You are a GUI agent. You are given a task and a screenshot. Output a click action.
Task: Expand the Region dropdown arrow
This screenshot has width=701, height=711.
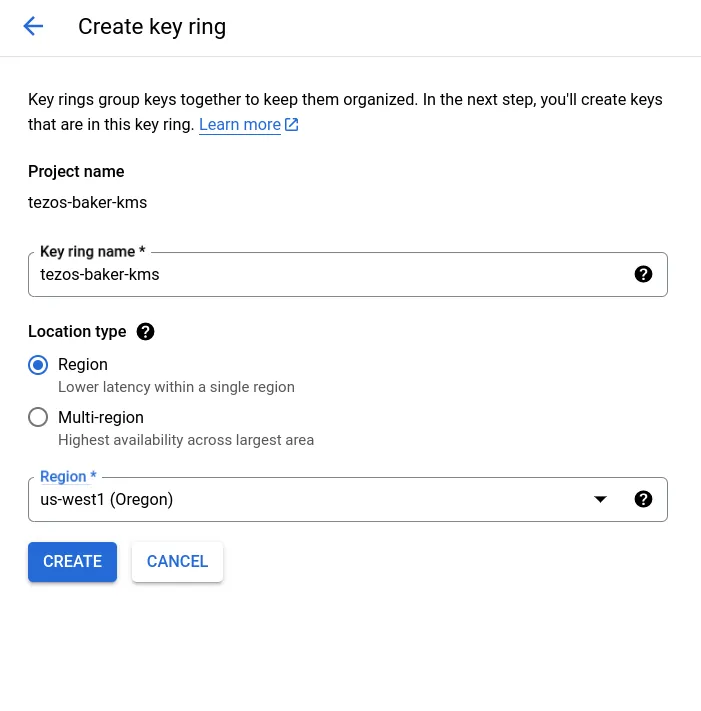600,499
